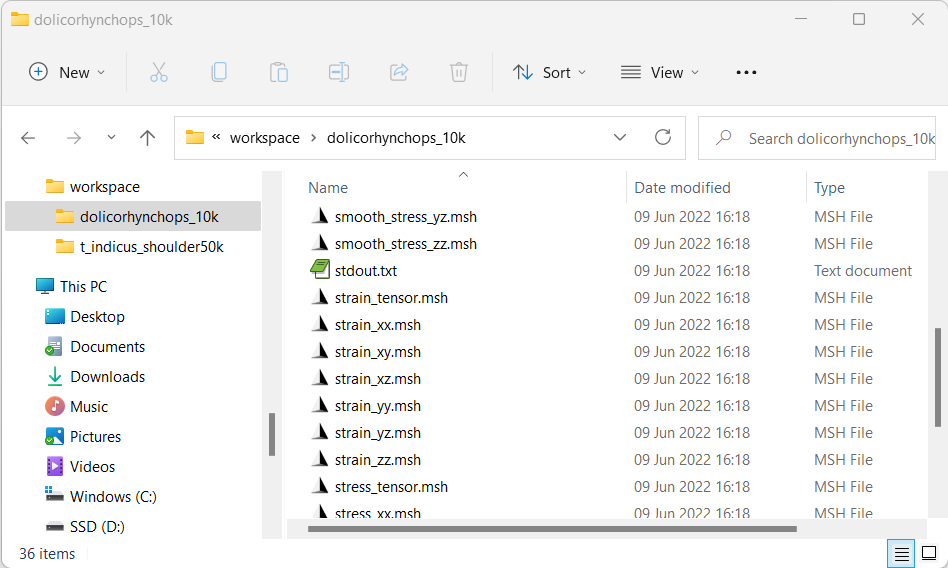Click workspace in the address breadcrumb
This screenshot has width=948, height=568.
pos(264,138)
